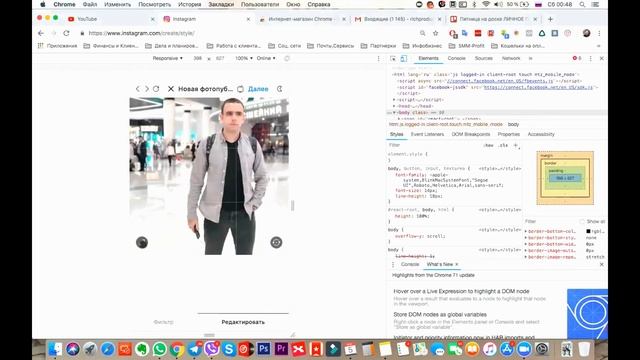Close the What's New drawer tab

(x=457, y=264)
